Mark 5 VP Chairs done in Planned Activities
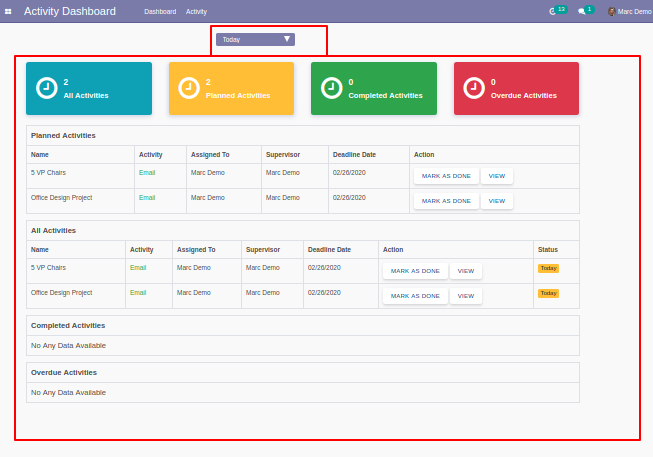This screenshot has width=653, height=457. (x=446, y=176)
